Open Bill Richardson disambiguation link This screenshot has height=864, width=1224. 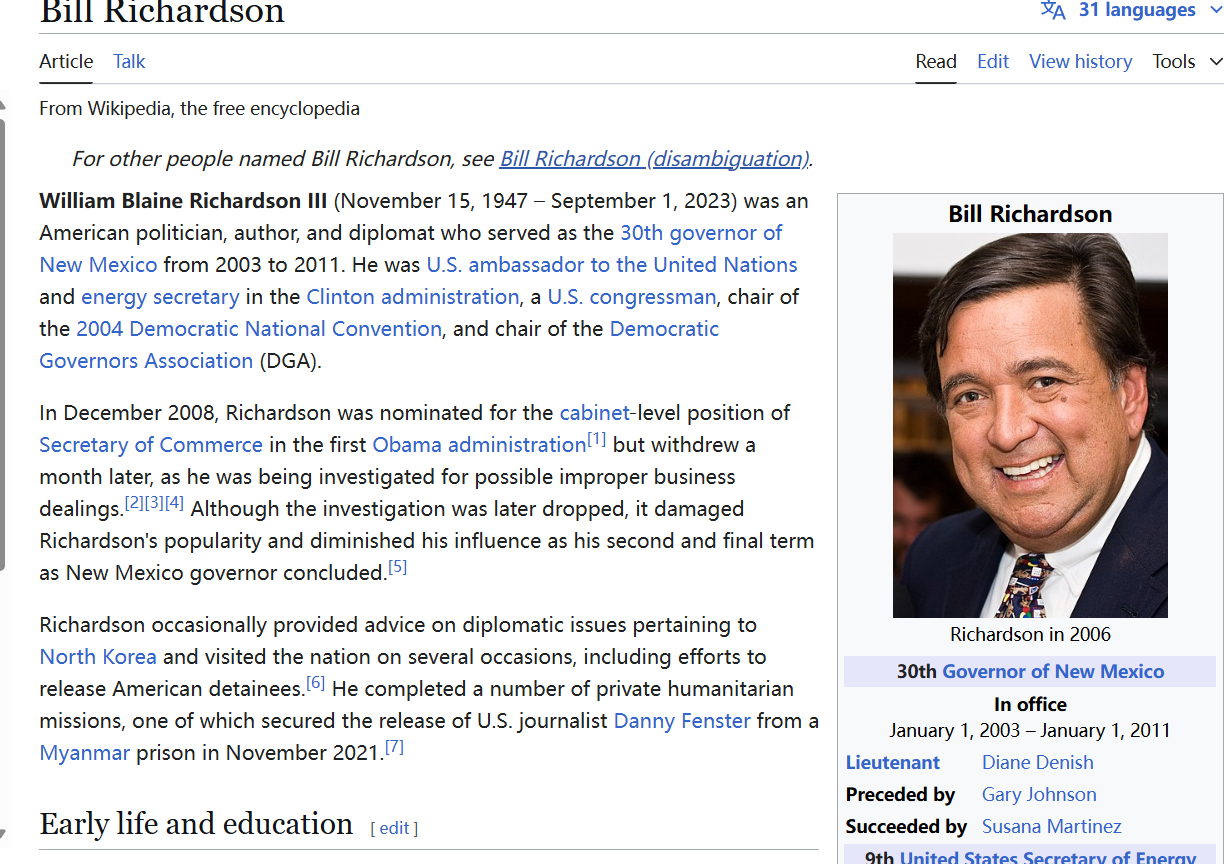click(x=654, y=159)
